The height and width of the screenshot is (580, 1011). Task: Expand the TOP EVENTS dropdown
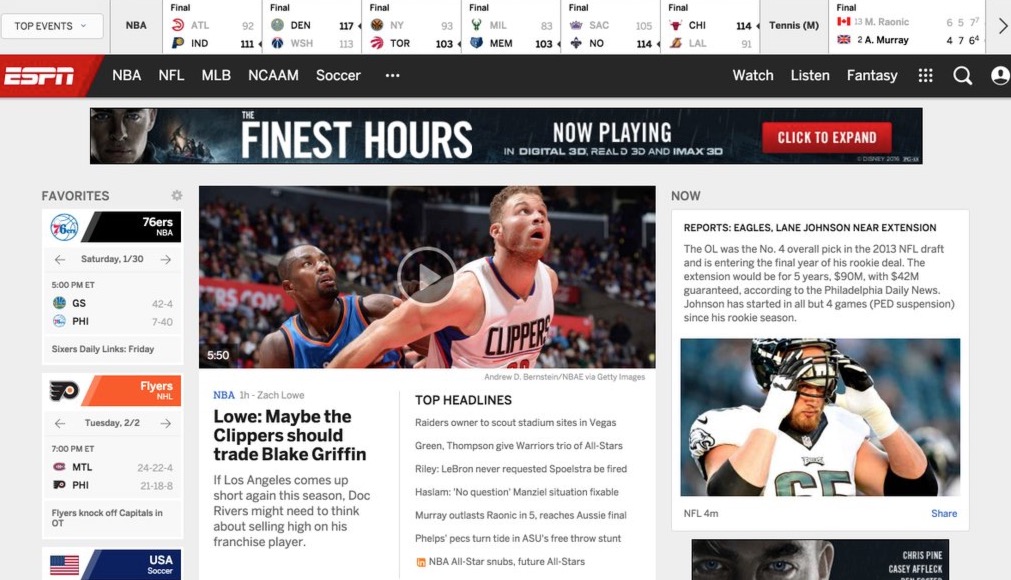52,26
